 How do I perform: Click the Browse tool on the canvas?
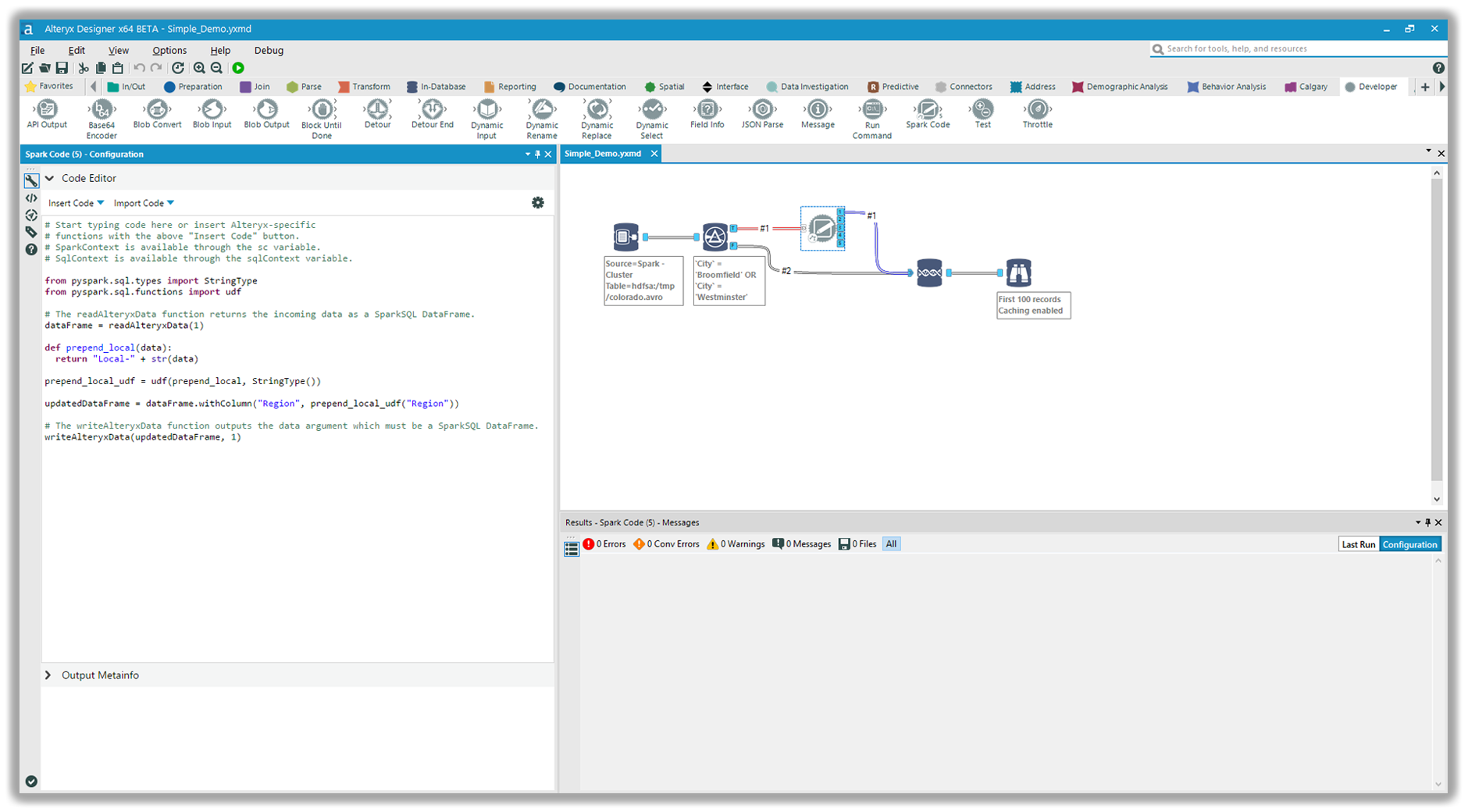click(x=1018, y=272)
